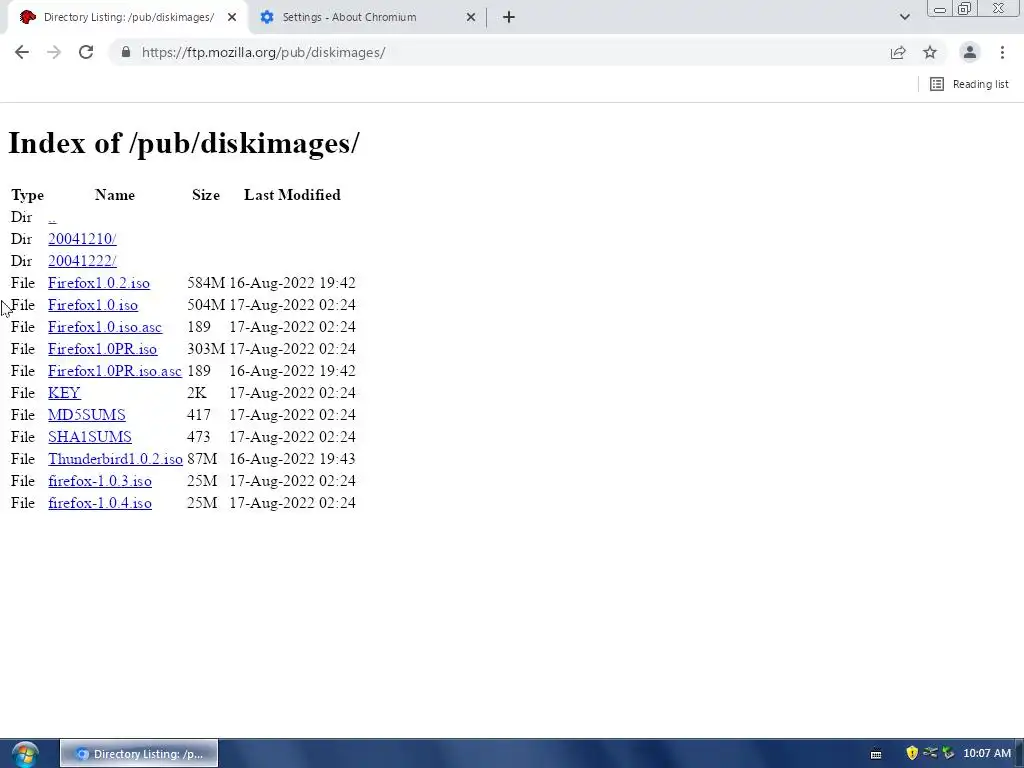View site security lock information
This screenshot has width=1024, height=768.
(126, 52)
